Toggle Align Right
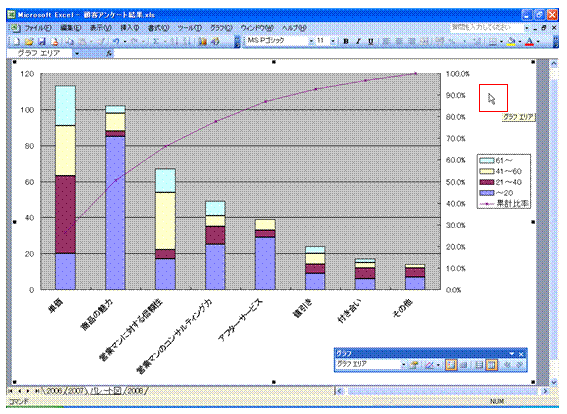Viewport: 567px width, 414px height. tap(412, 41)
